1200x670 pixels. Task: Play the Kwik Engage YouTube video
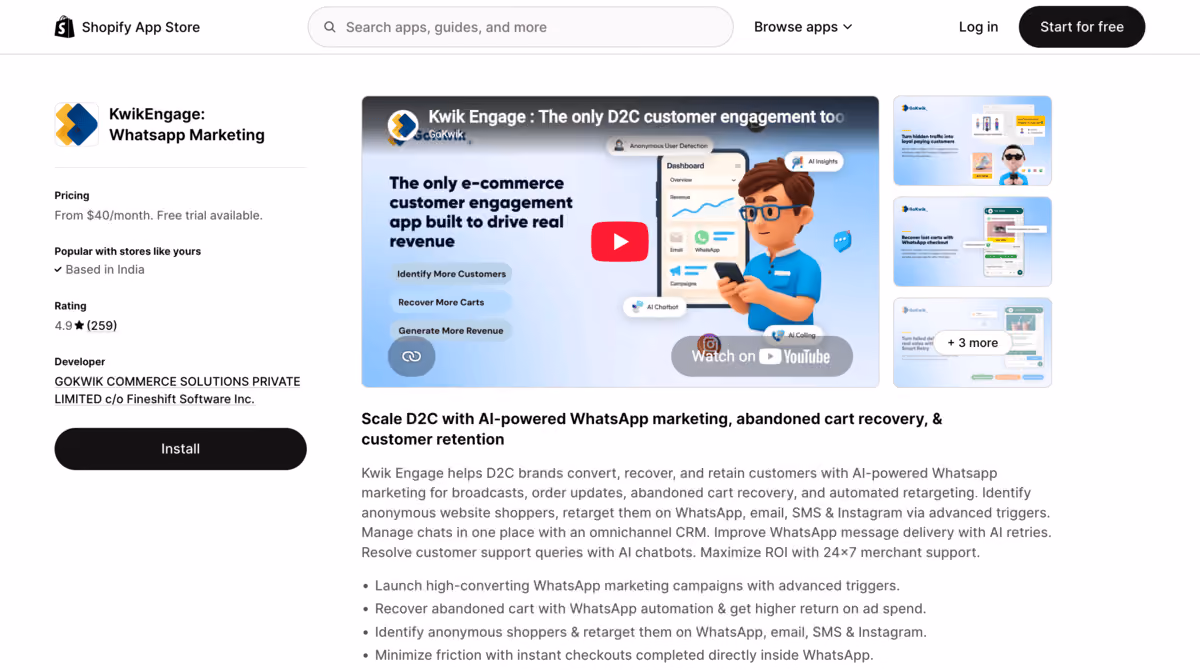620,241
